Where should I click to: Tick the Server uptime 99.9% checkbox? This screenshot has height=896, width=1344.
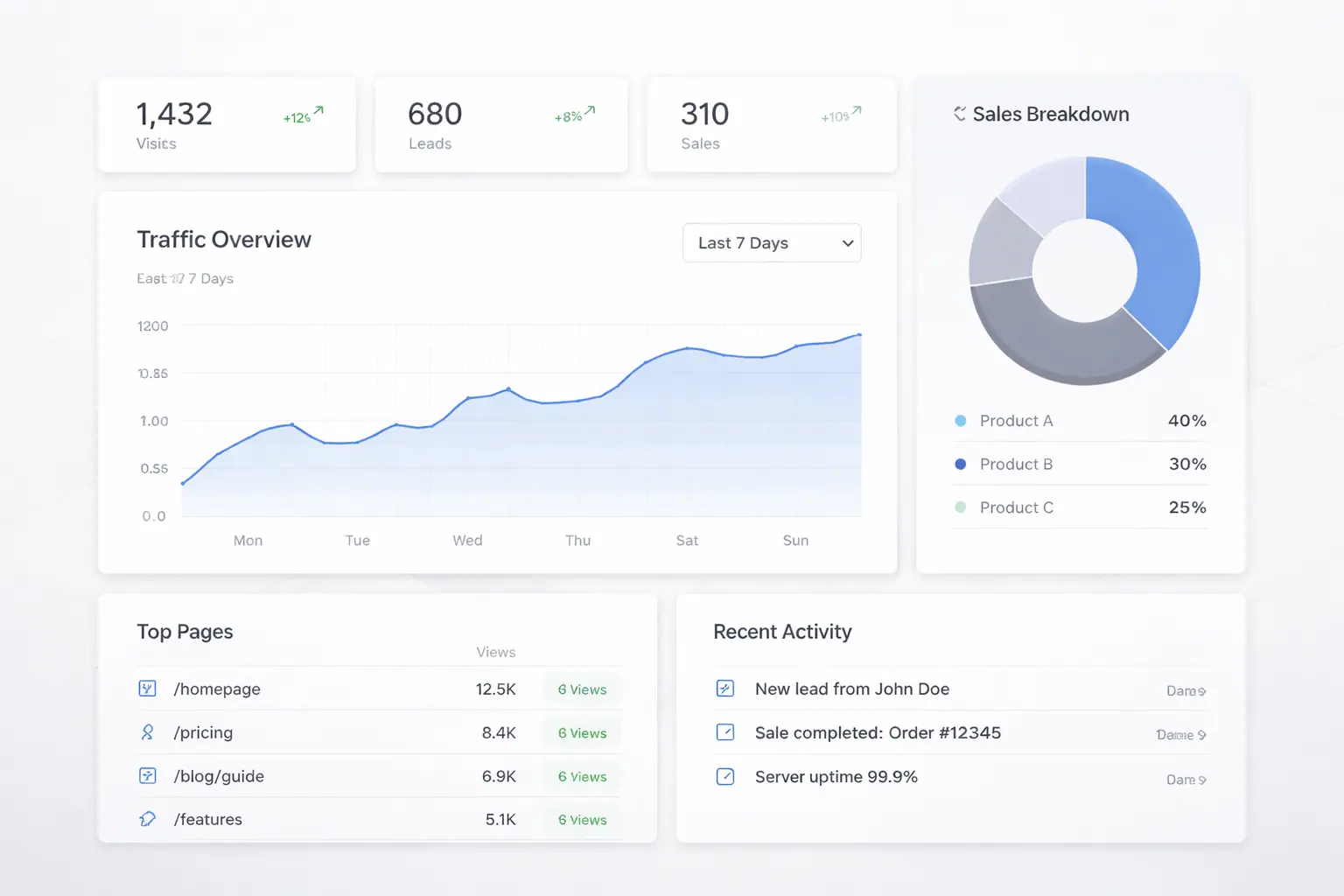pos(725,776)
